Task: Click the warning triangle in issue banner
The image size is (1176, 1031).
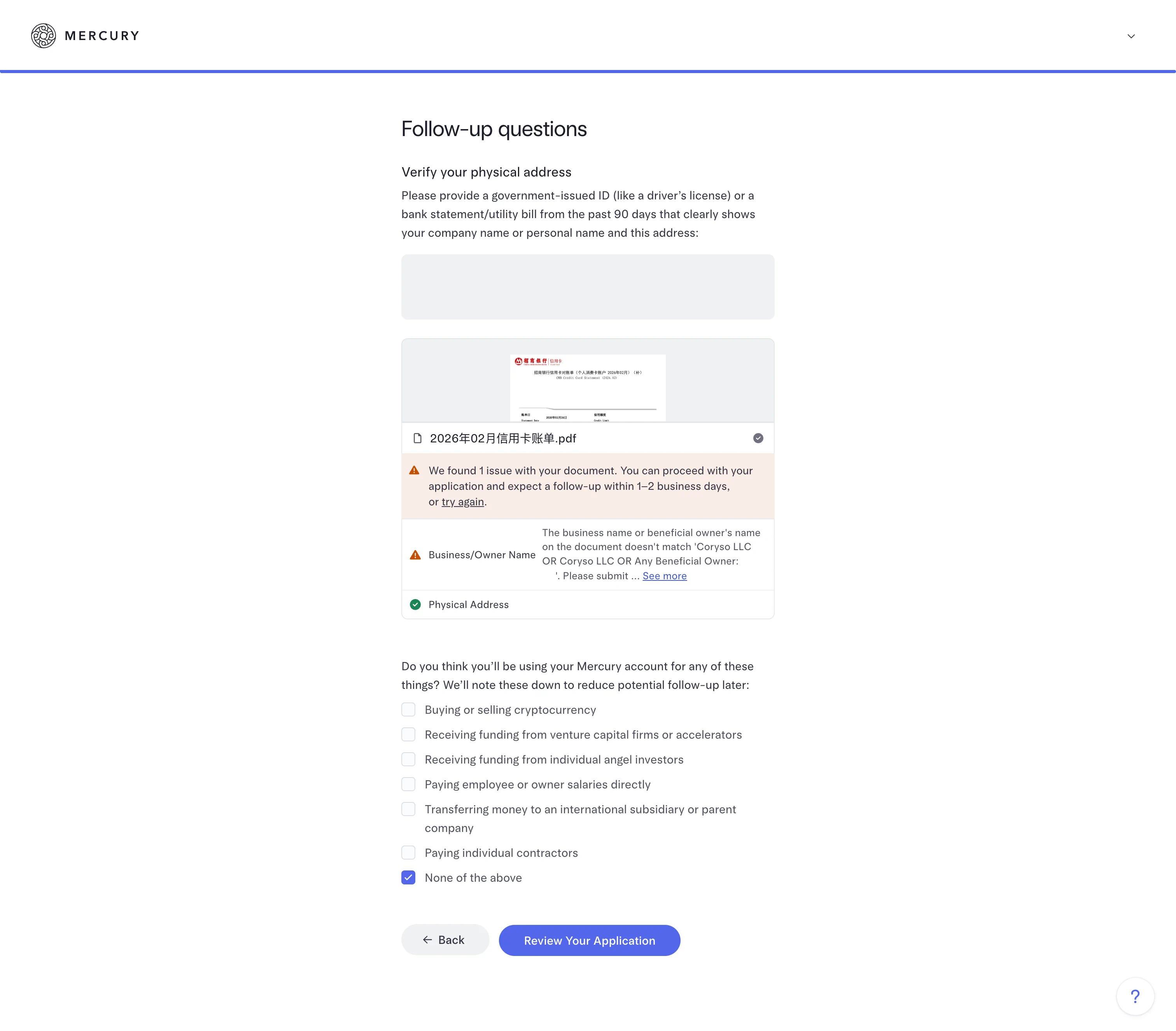Action: pos(414,470)
